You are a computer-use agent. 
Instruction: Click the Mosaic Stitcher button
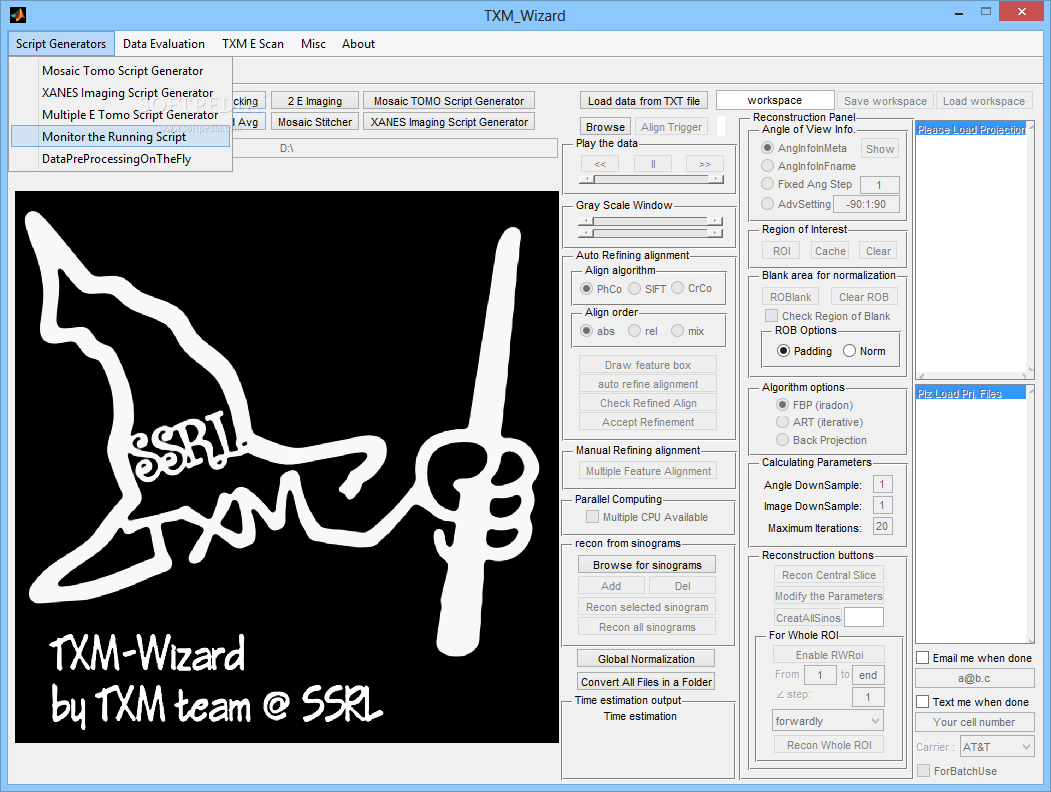[x=315, y=122]
